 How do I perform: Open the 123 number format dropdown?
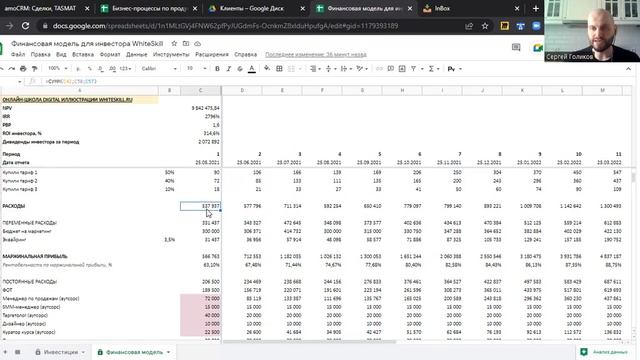click(x=125, y=69)
